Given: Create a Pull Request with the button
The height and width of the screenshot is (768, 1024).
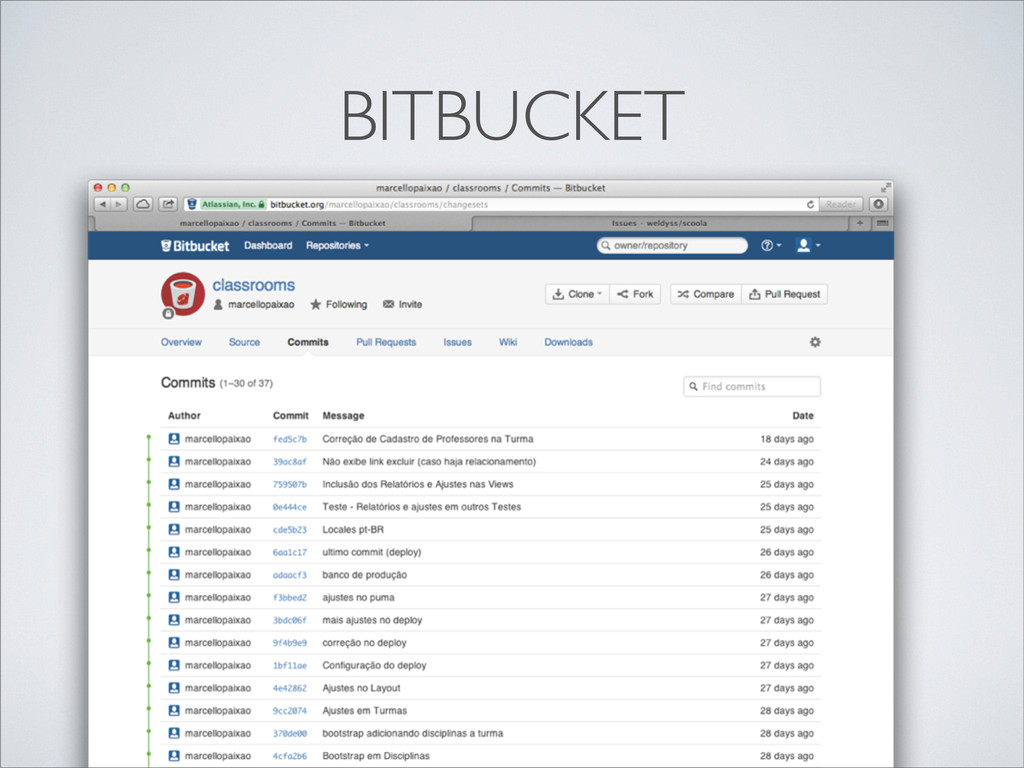Looking at the screenshot, I should coord(784,295).
